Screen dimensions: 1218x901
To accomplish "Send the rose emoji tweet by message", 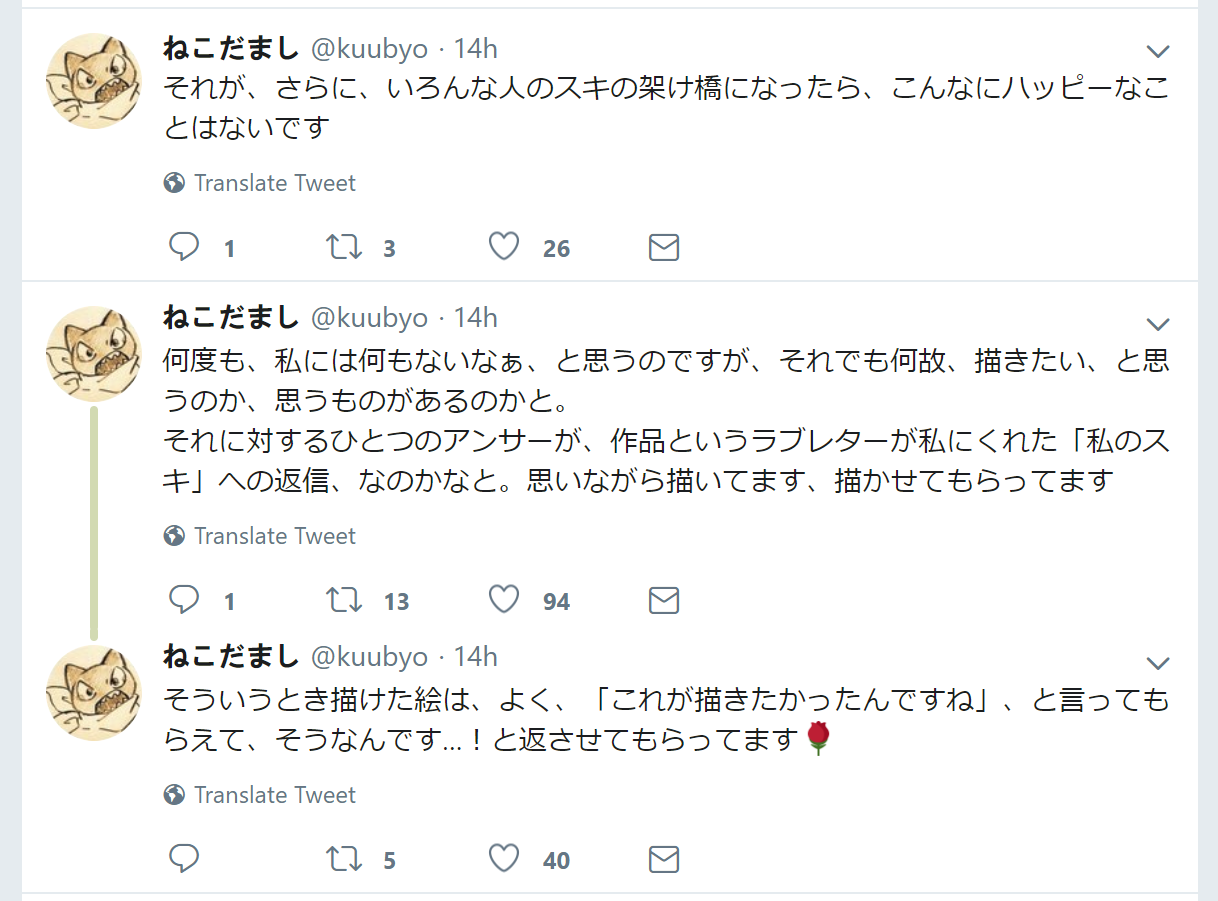I will tap(664, 860).
